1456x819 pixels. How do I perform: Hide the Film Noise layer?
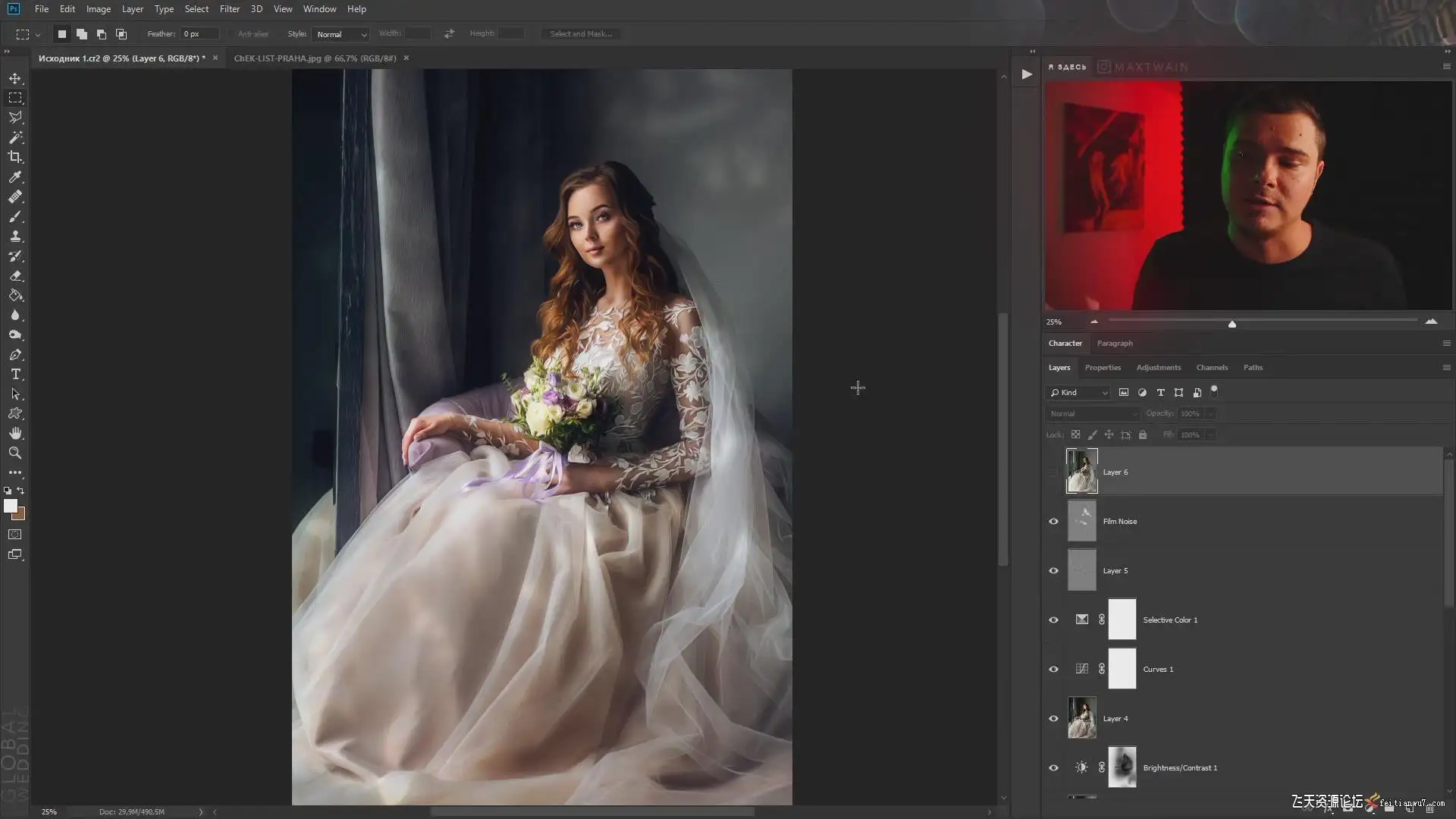click(1053, 521)
